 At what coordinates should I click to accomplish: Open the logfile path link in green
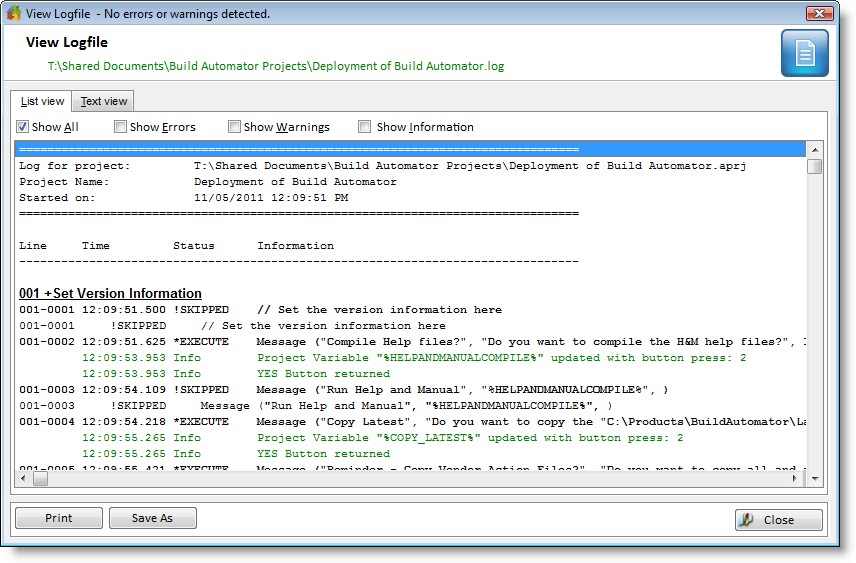(x=276, y=66)
